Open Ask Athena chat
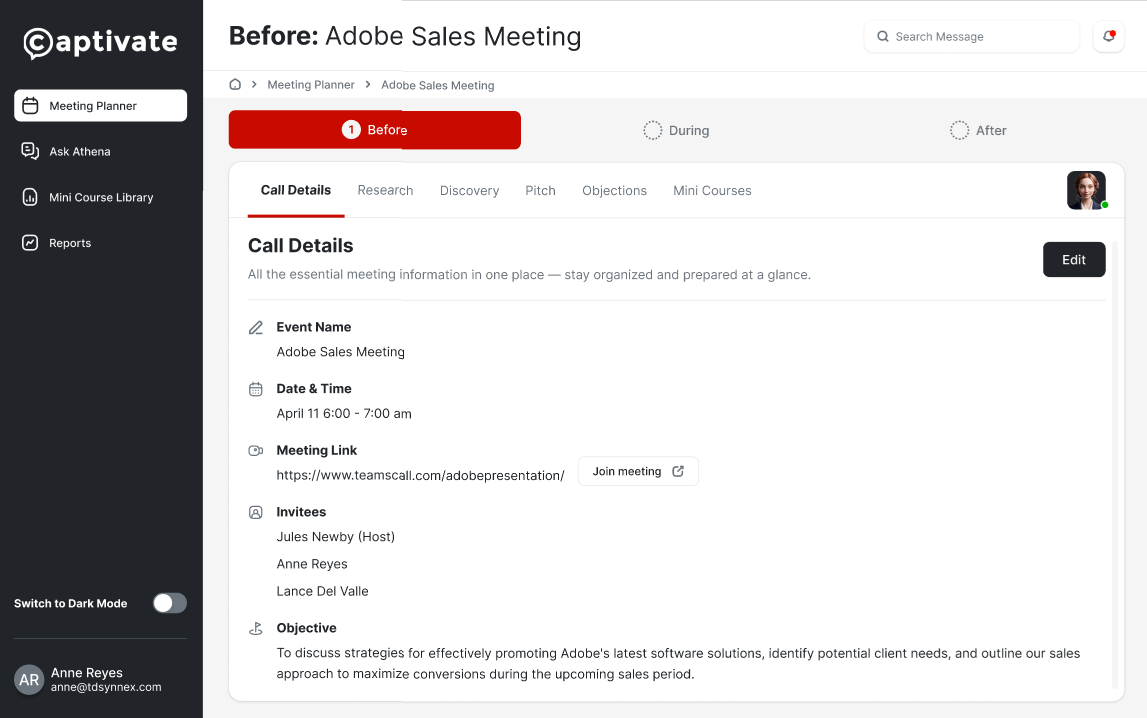This screenshot has width=1147, height=718. pos(80,152)
